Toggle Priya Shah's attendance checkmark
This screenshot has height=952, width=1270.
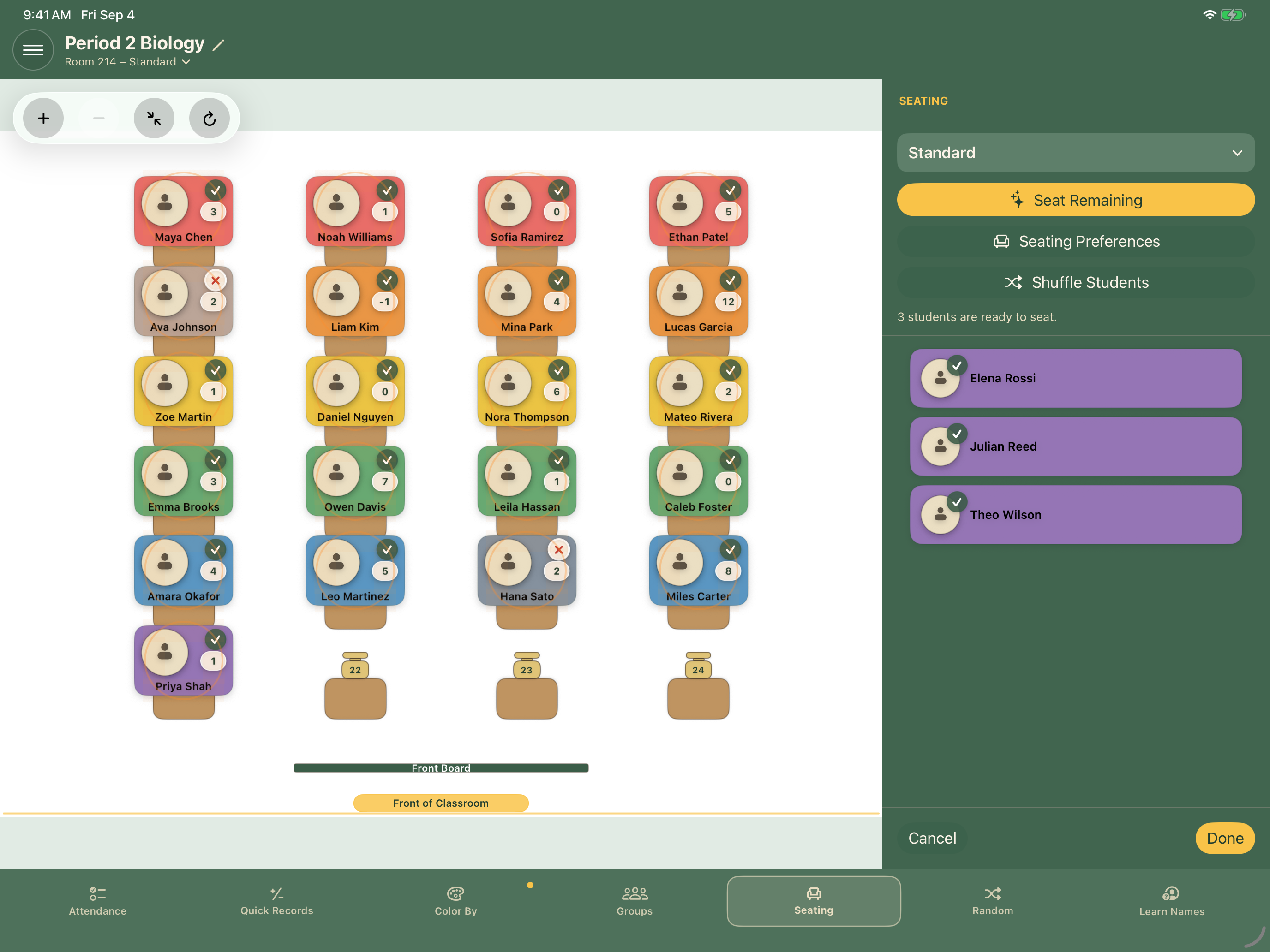point(216,639)
